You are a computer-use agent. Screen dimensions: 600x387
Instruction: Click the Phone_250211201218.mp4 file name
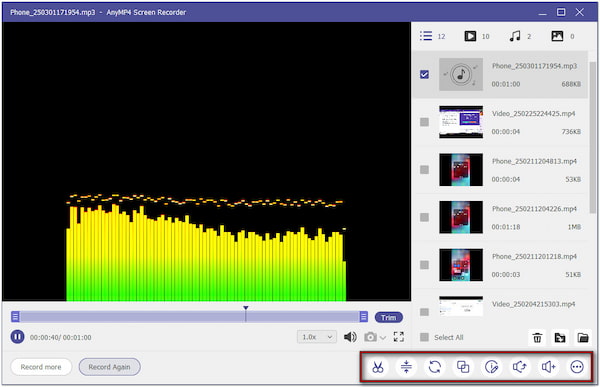click(534, 256)
